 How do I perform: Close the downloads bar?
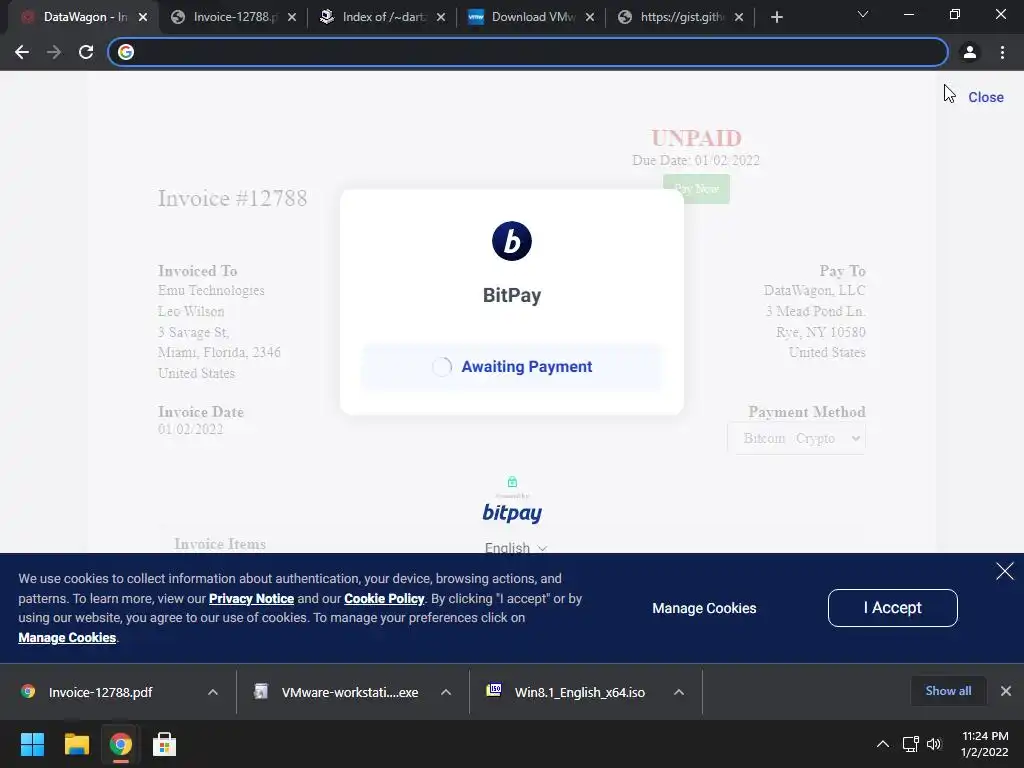point(1006,691)
